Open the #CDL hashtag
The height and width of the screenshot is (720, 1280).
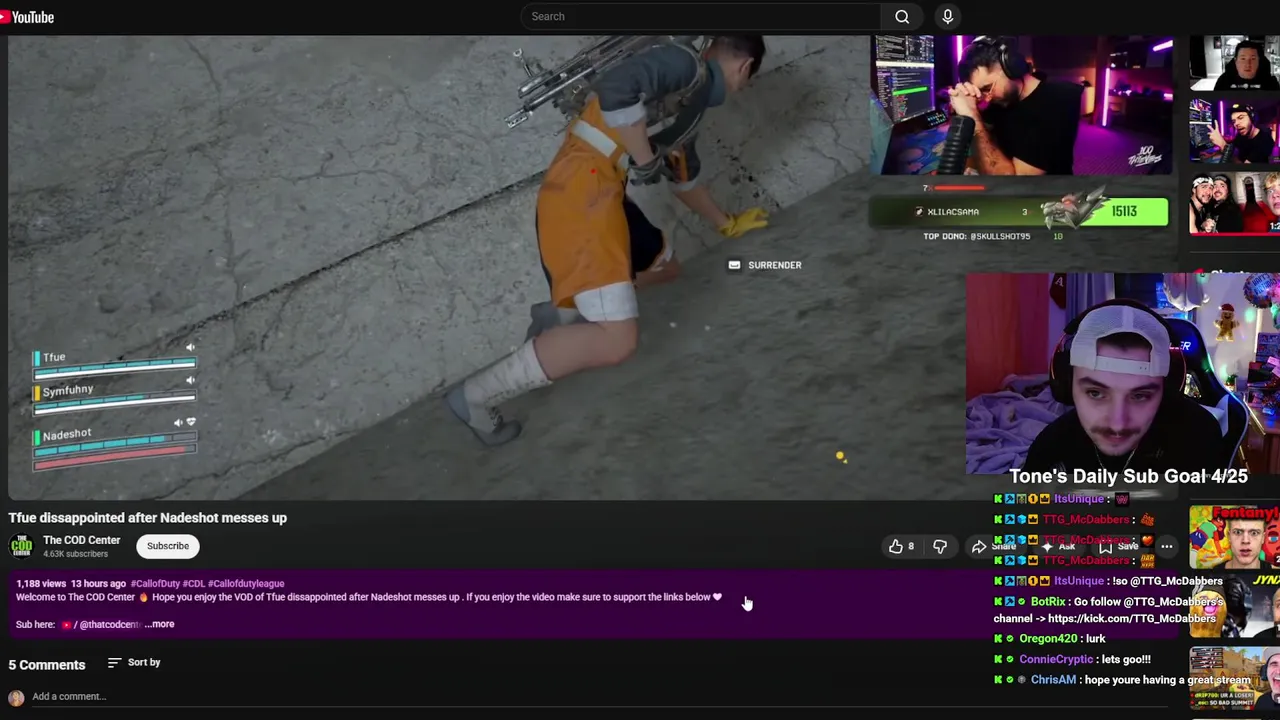pos(193,583)
